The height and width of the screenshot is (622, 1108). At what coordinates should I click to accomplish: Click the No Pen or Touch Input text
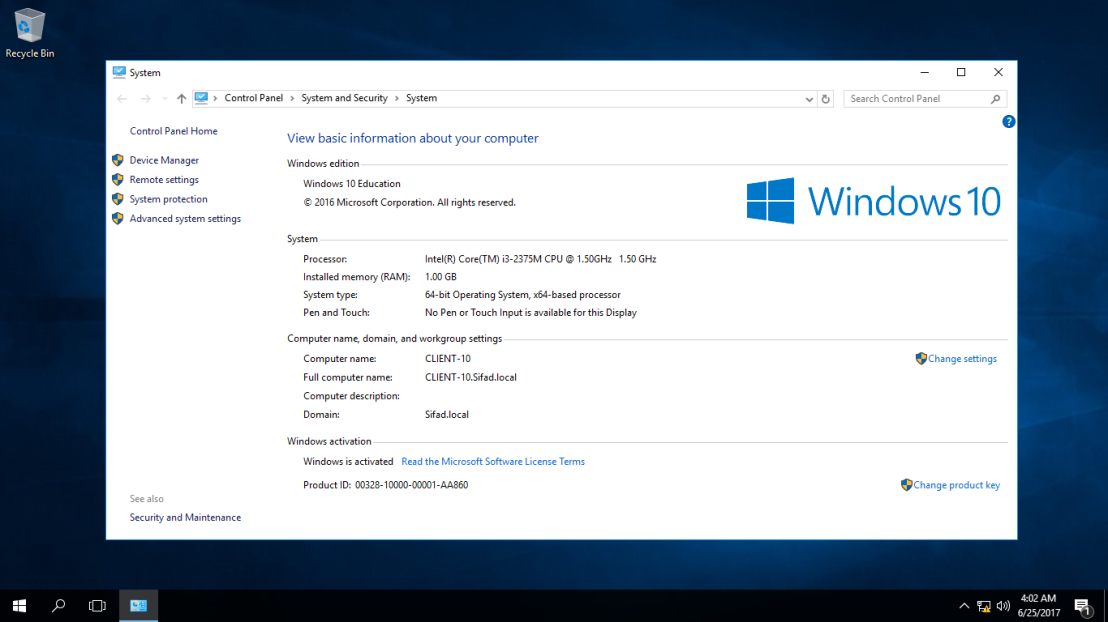(531, 312)
